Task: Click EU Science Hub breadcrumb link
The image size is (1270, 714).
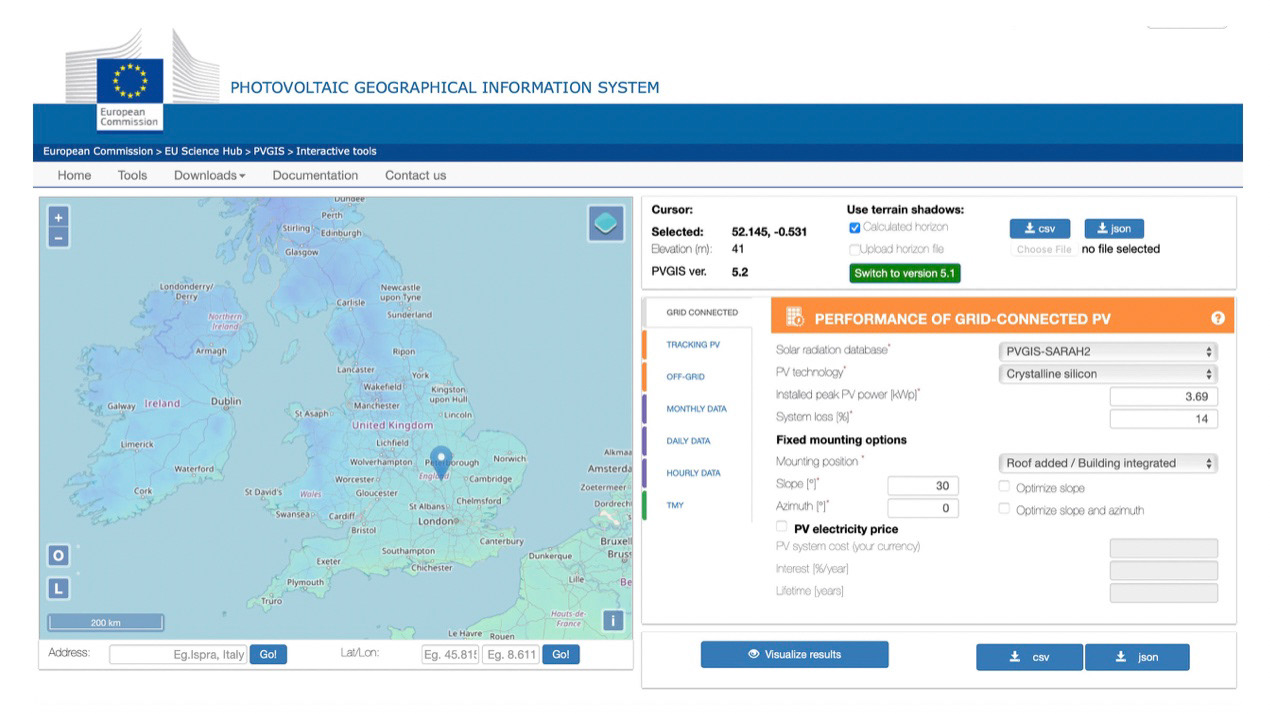Action: (x=203, y=152)
